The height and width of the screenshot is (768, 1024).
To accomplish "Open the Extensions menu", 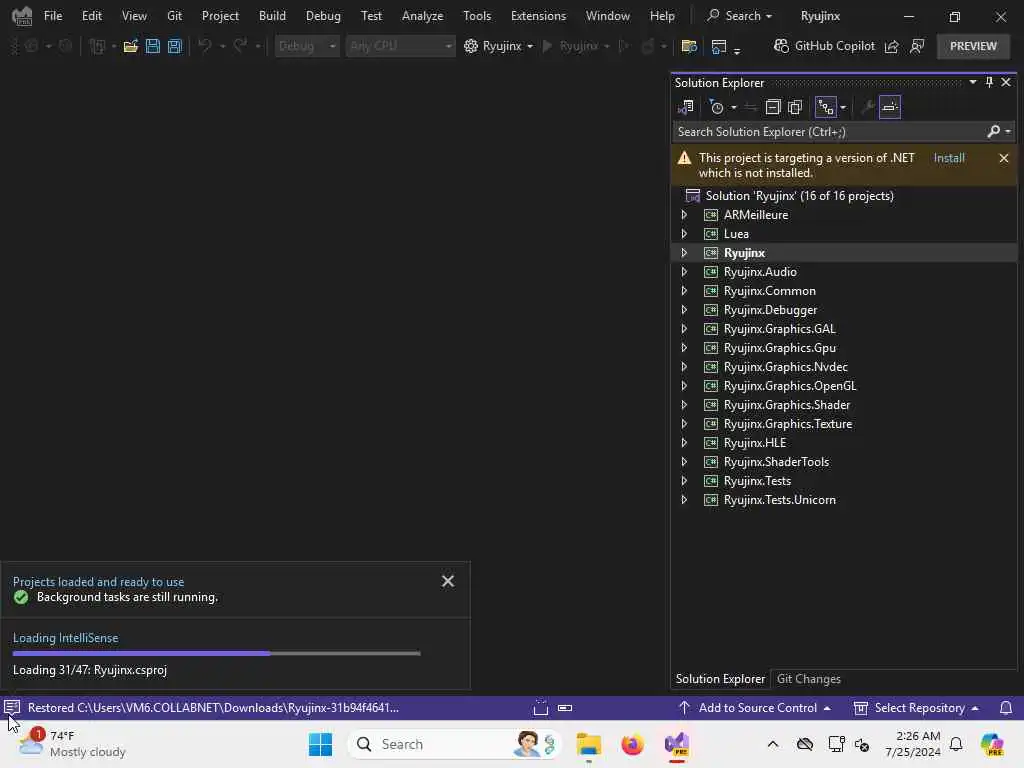I will [x=538, y=16].
